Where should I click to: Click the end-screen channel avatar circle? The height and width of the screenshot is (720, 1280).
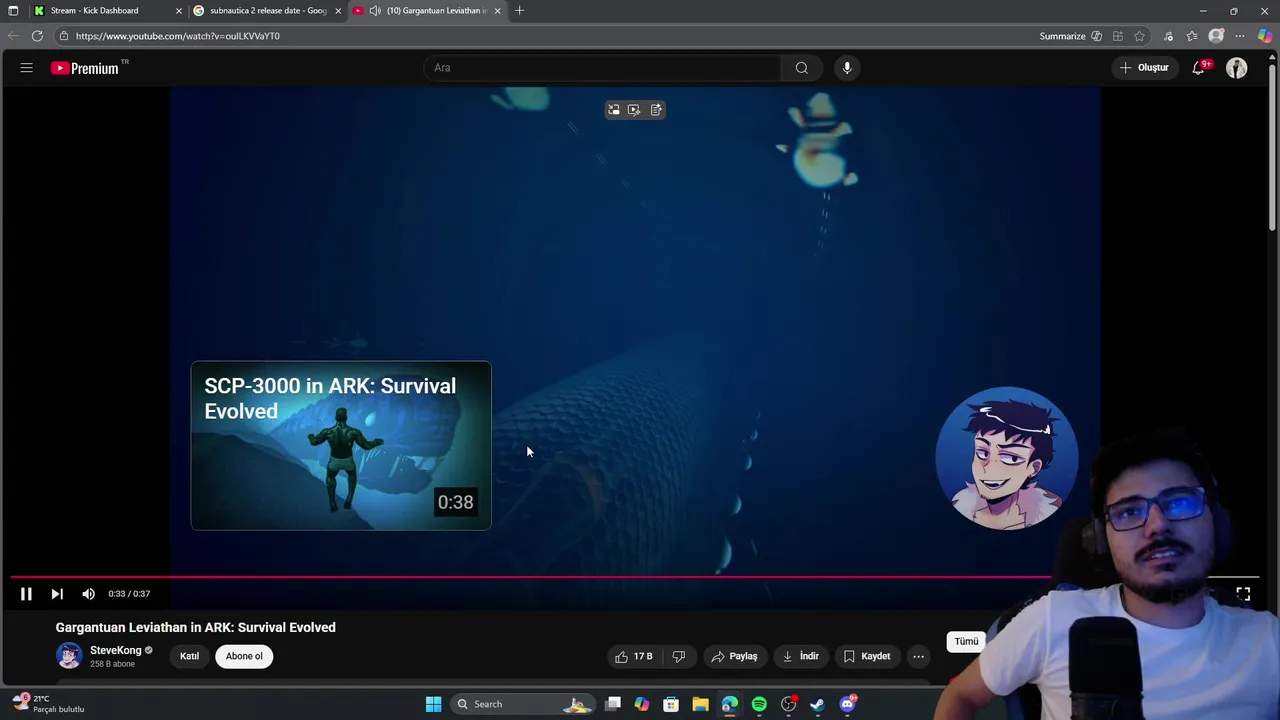tap(1006, 457)
